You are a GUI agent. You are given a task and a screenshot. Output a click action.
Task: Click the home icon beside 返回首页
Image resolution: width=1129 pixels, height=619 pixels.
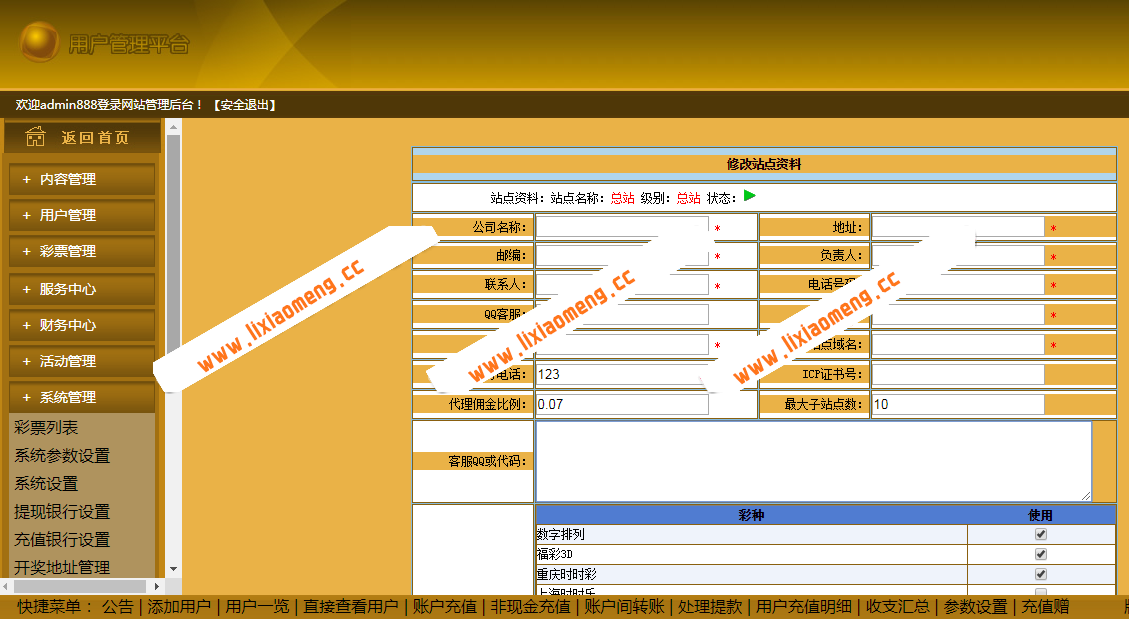tap(35, 137)
